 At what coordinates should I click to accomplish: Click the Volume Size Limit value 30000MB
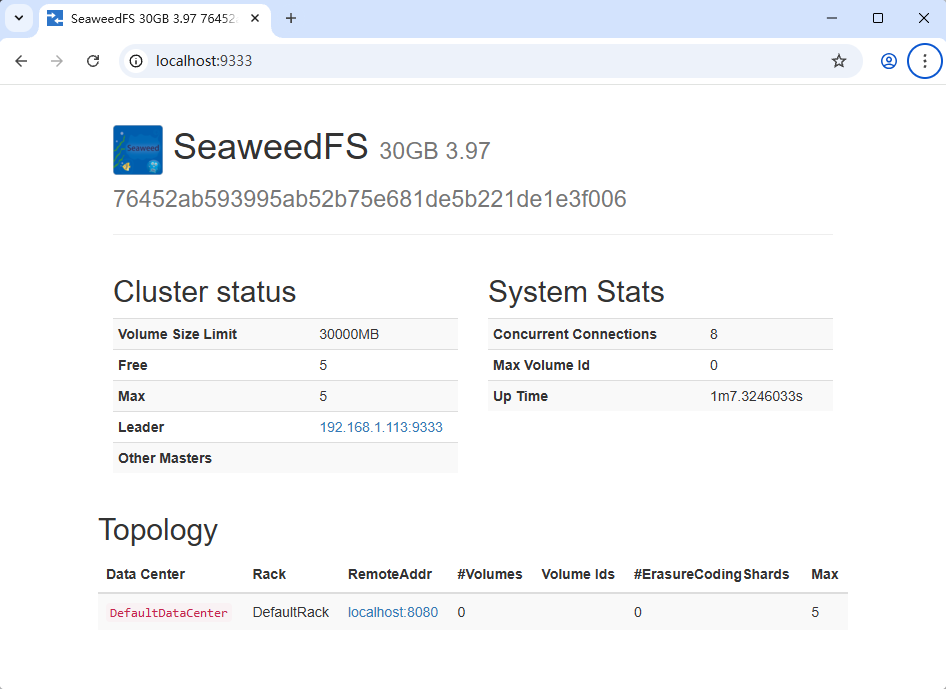click(x=349, y=334)
